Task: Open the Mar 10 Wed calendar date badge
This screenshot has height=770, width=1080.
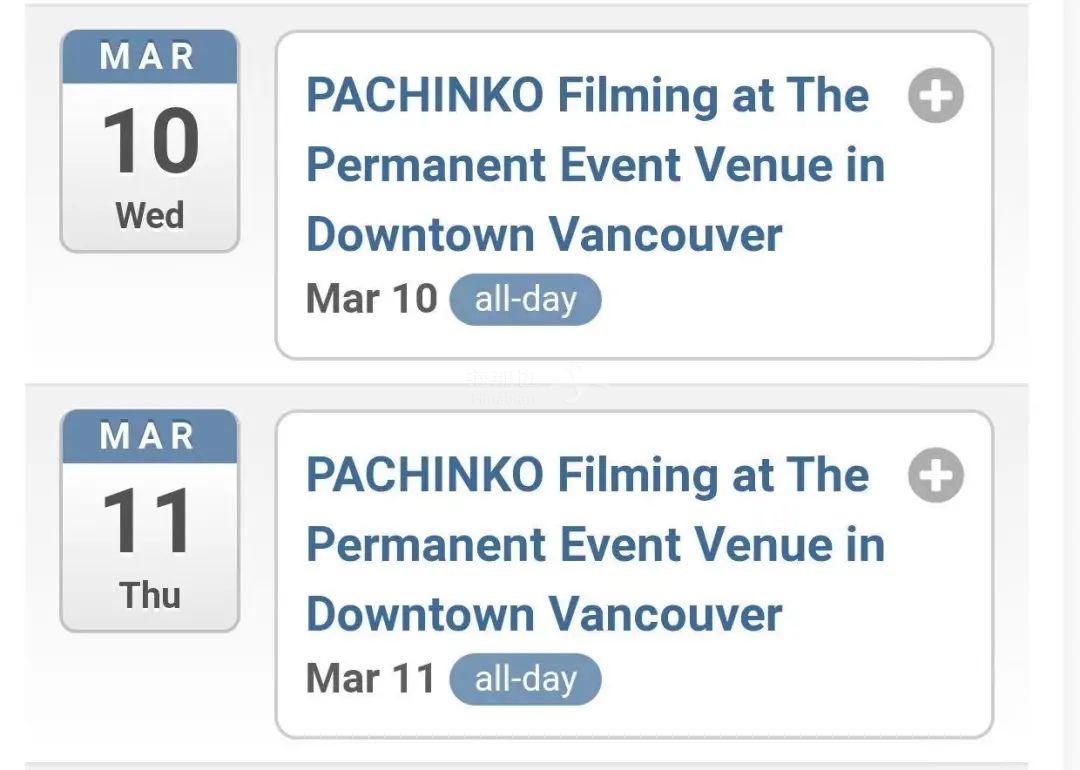Action: (150, 141)
